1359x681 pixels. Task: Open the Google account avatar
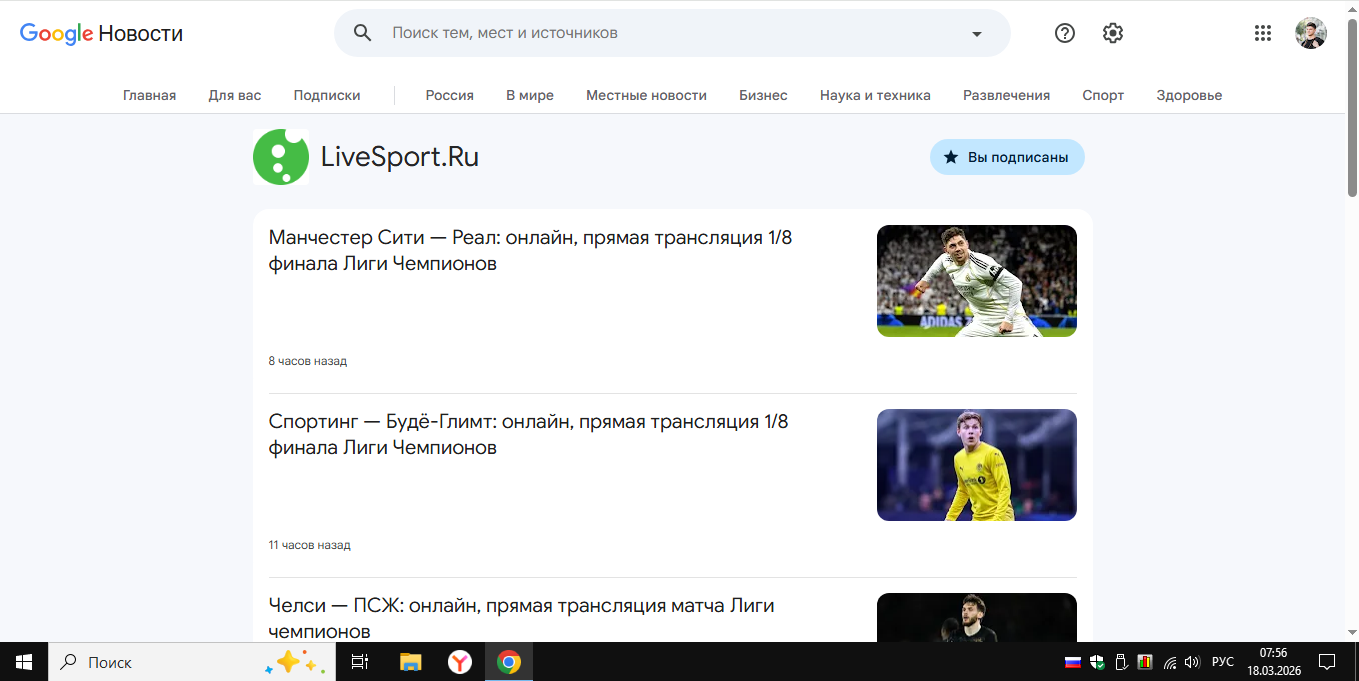click(x=1311, y=33)
